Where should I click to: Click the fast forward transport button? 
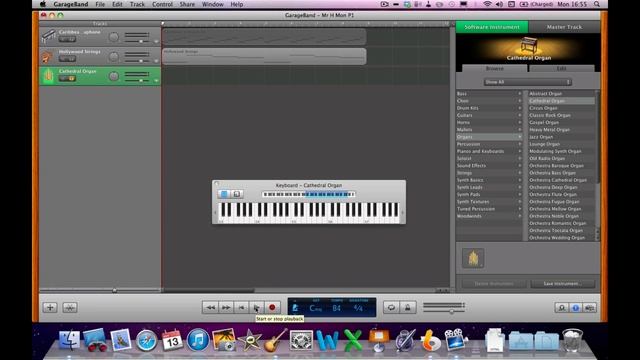(226, 307)
